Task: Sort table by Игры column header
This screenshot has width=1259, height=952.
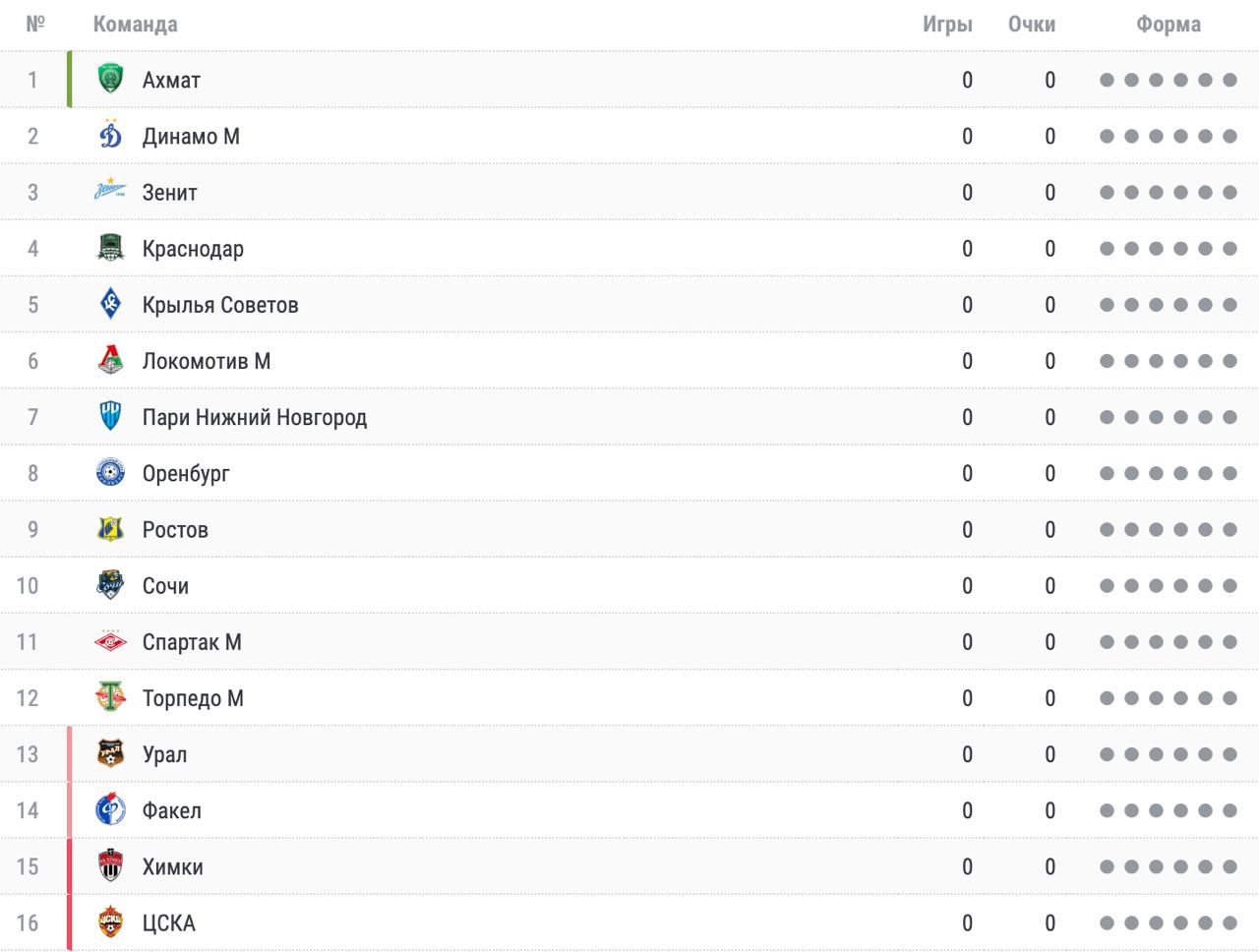Action: coord(947,25)
